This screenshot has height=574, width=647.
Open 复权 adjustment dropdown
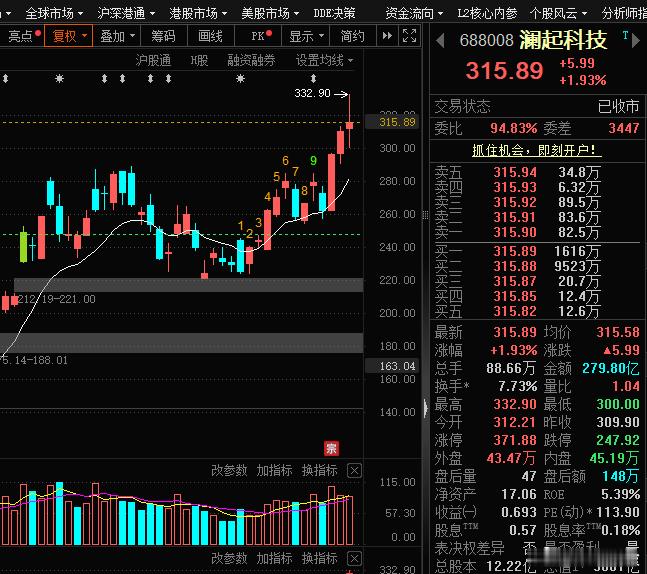pyautogui.click(x=68, y=36)
